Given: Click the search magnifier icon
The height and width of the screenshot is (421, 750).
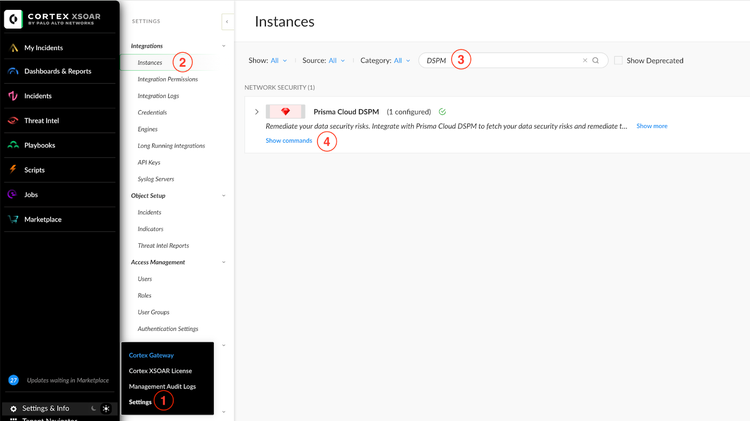Looking at the screenshot, I should click(x=596, y=60).
